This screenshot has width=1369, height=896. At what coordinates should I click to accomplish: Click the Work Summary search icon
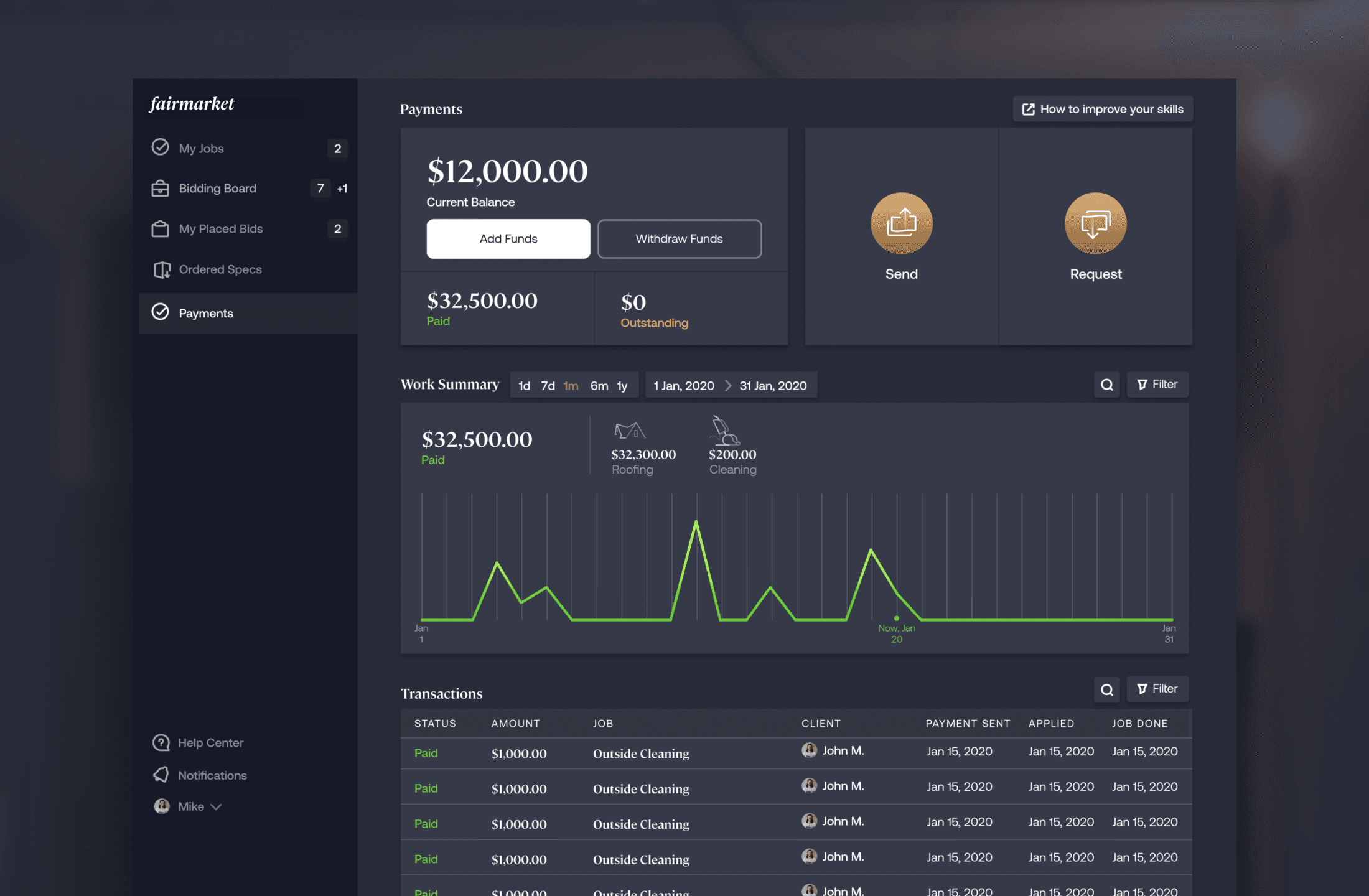coord(1107,385)
